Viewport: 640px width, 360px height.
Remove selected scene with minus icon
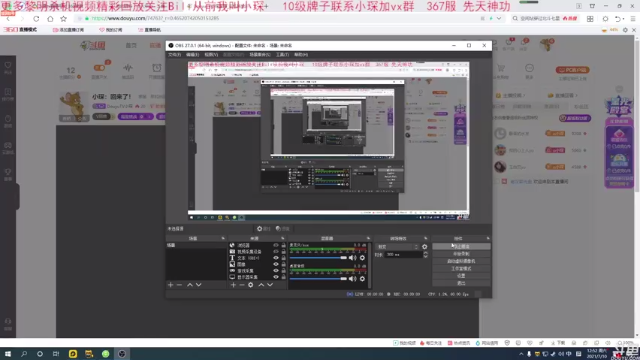pyautogui.click(x=179, y=285)
